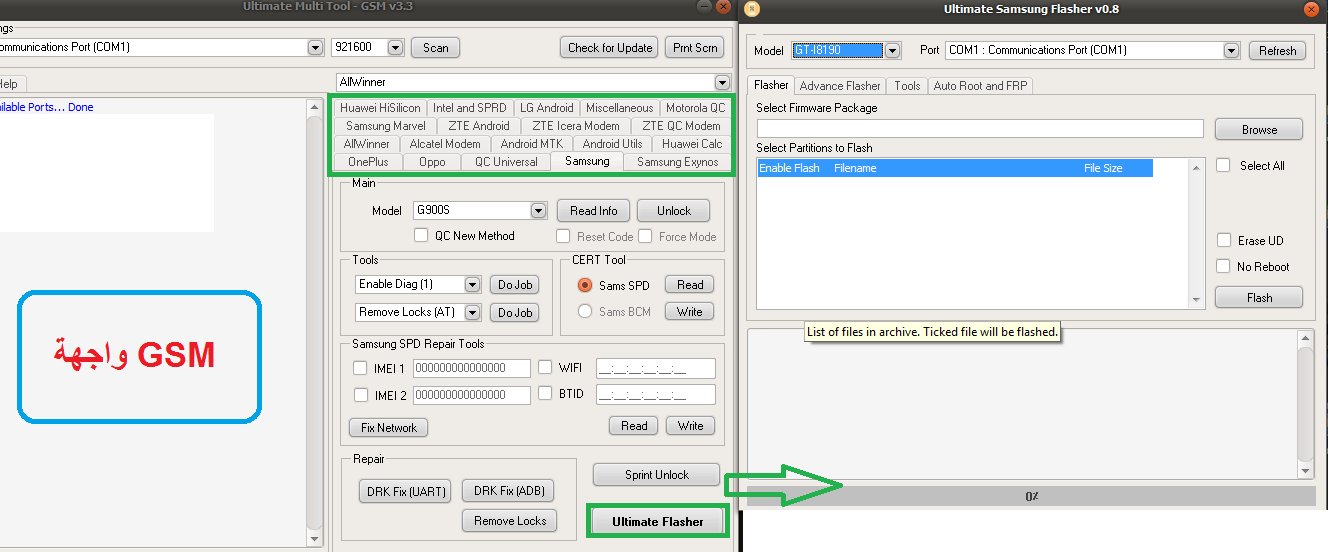Screen dimensions: 1328x552
Task: Open the Miscellaneous tab
Action: [x=619, y=108]
